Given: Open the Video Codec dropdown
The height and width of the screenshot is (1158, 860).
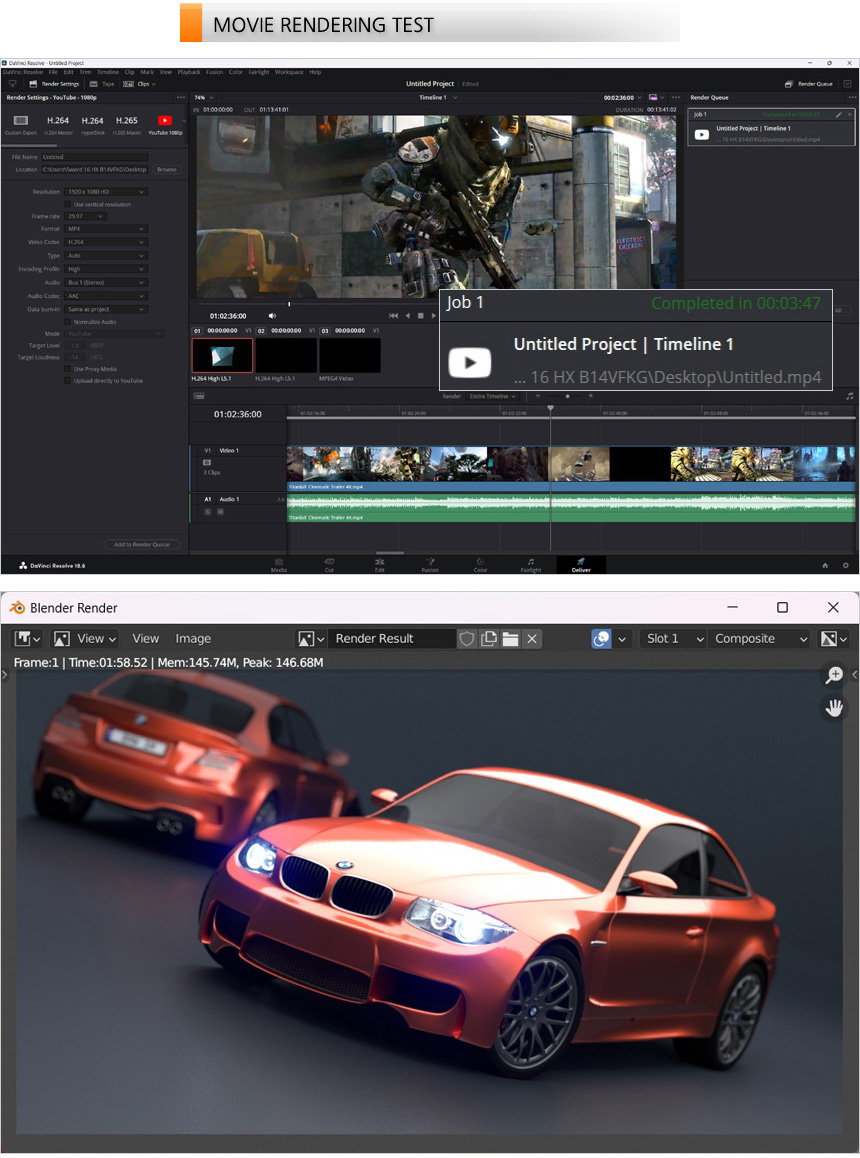Looking at the screenshot, I should click(x=105, y=242).
